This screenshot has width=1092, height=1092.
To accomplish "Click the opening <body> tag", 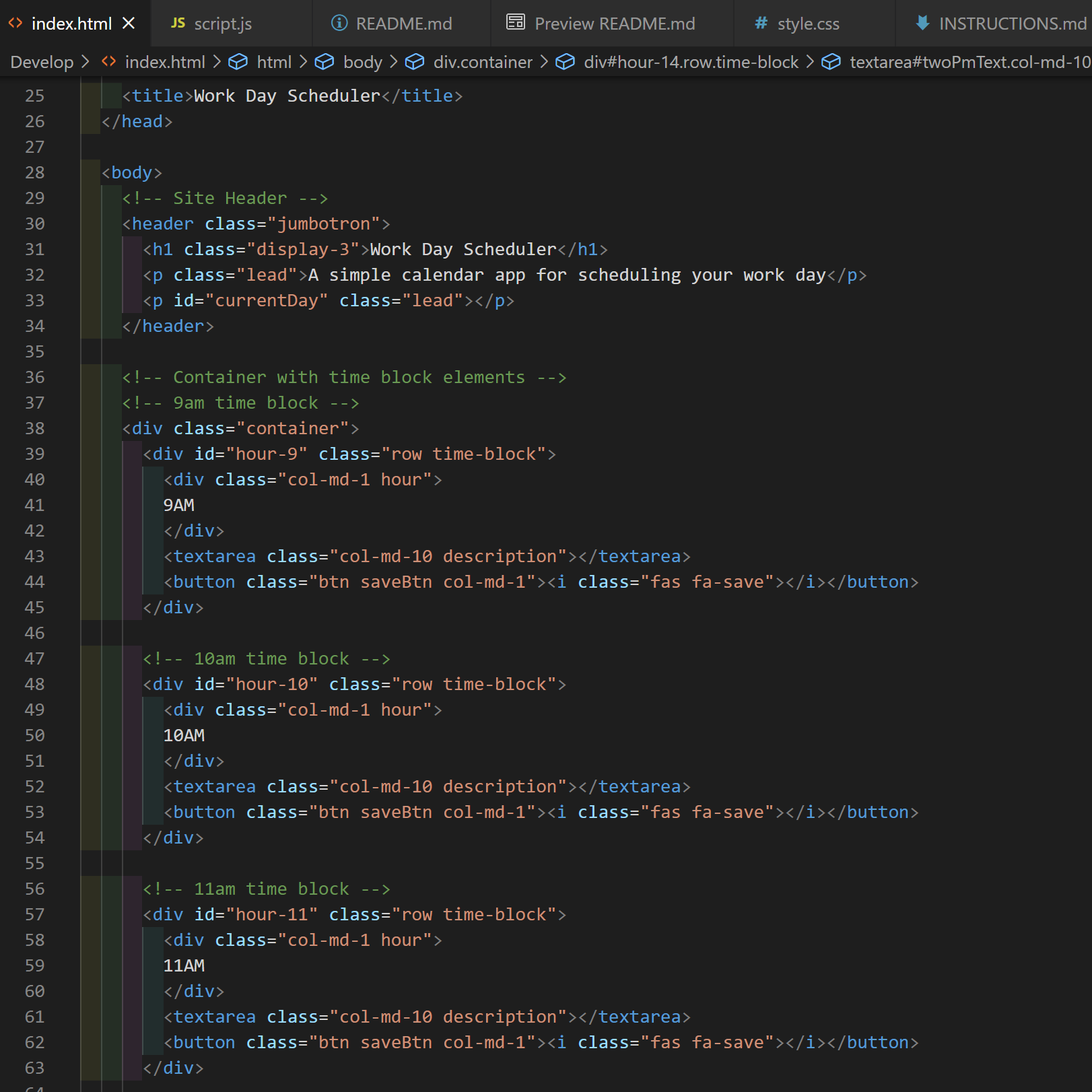I will click(132, 173).
